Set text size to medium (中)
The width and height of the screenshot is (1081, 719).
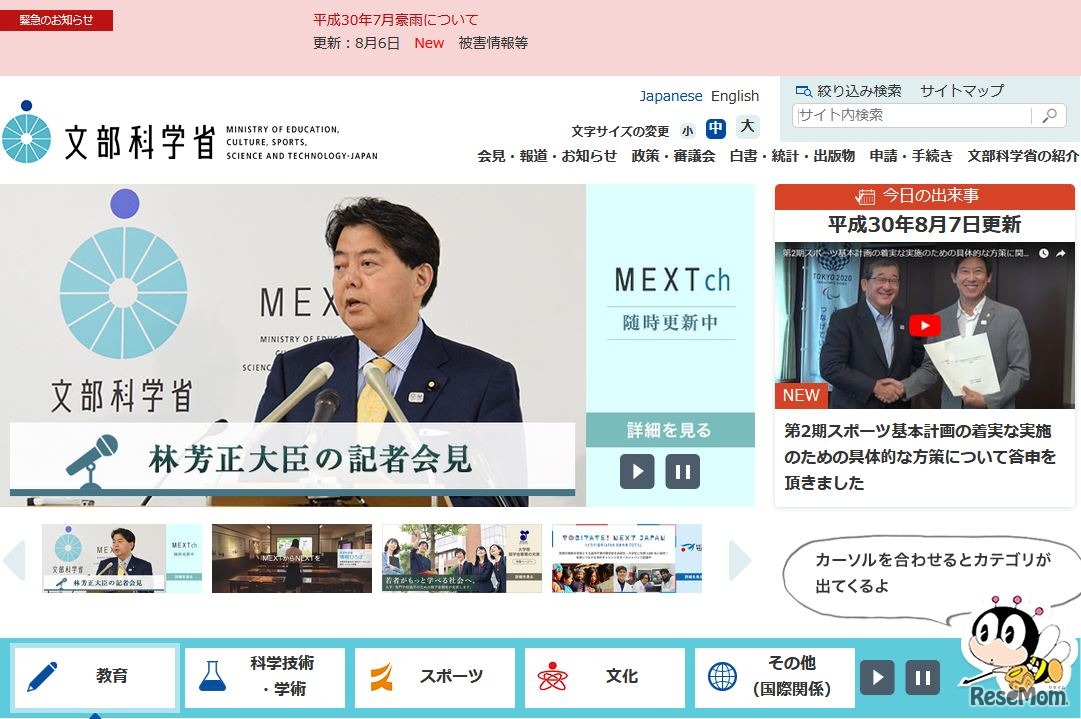(716, 128)
